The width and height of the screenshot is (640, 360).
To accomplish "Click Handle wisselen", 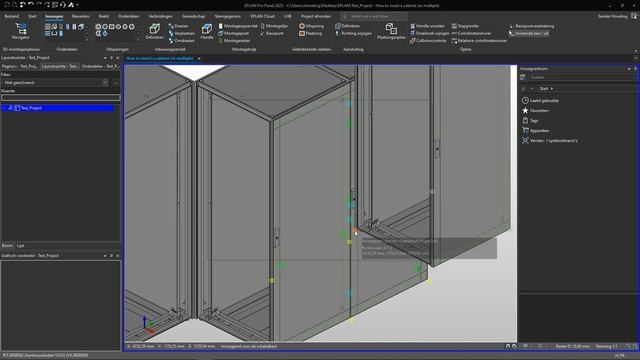I will (427, 26).
